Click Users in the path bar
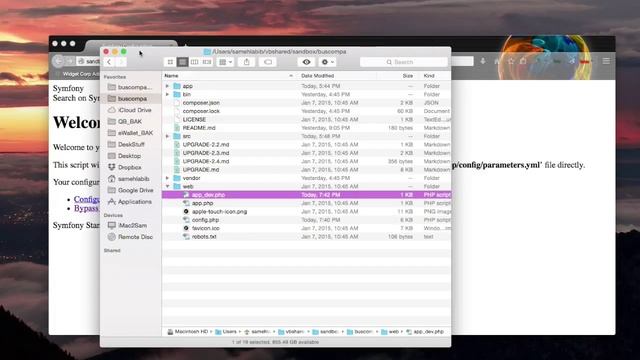This screenshot has width=640, height=360. [x=226, y=332]
